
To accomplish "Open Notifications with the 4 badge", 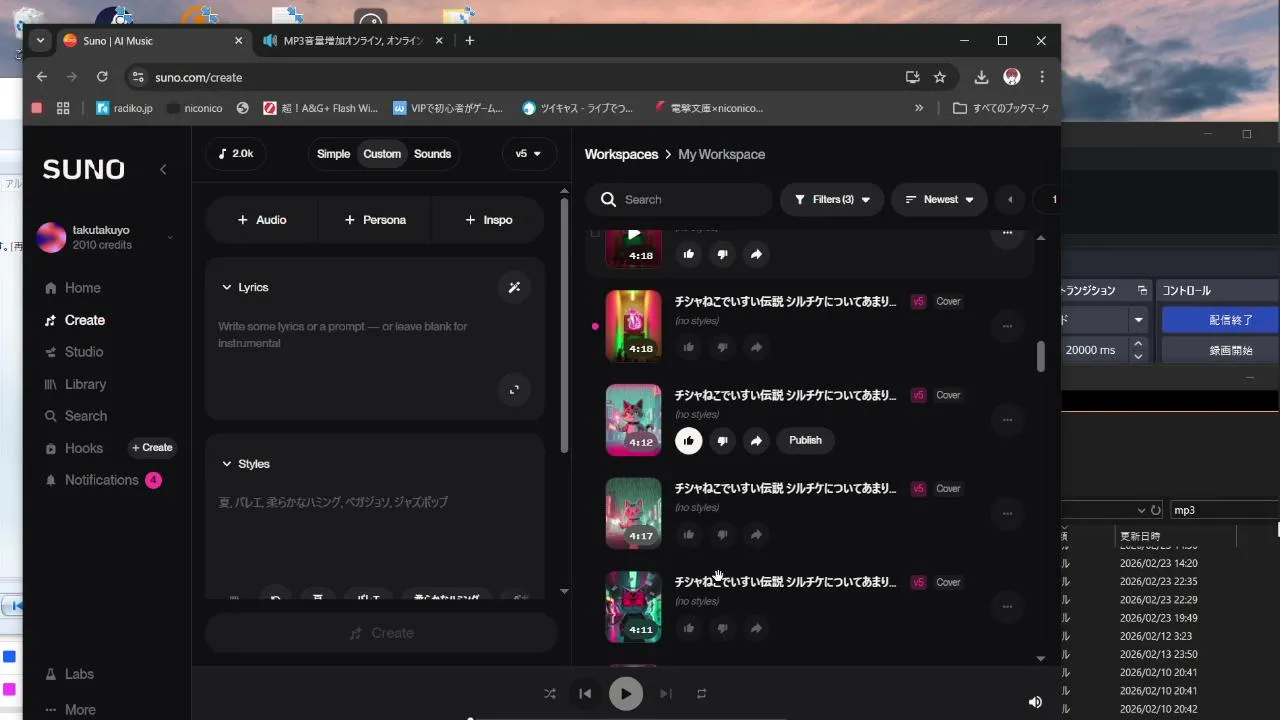I will [x=101, y=480].
